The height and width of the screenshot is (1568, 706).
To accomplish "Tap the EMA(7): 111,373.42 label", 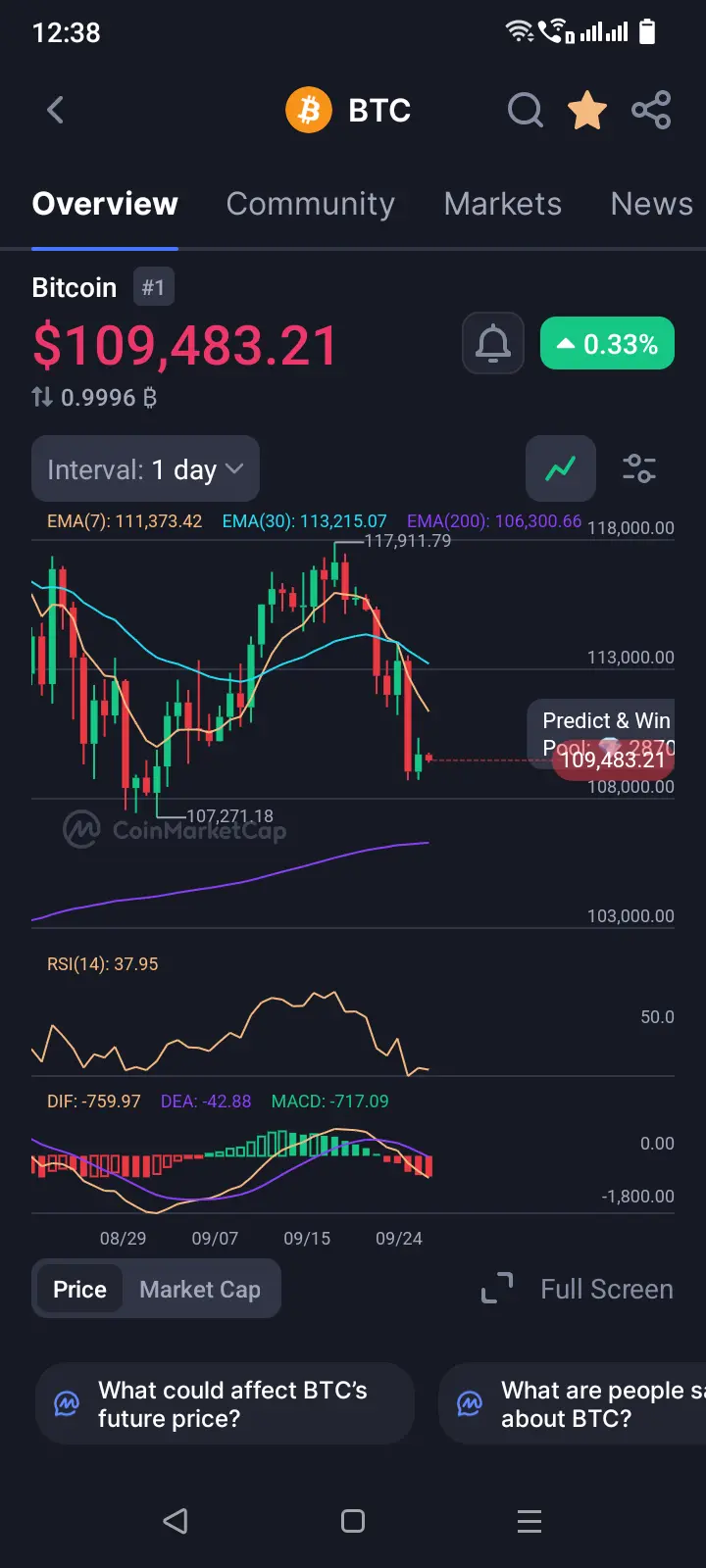I will (x=125, y=521).
